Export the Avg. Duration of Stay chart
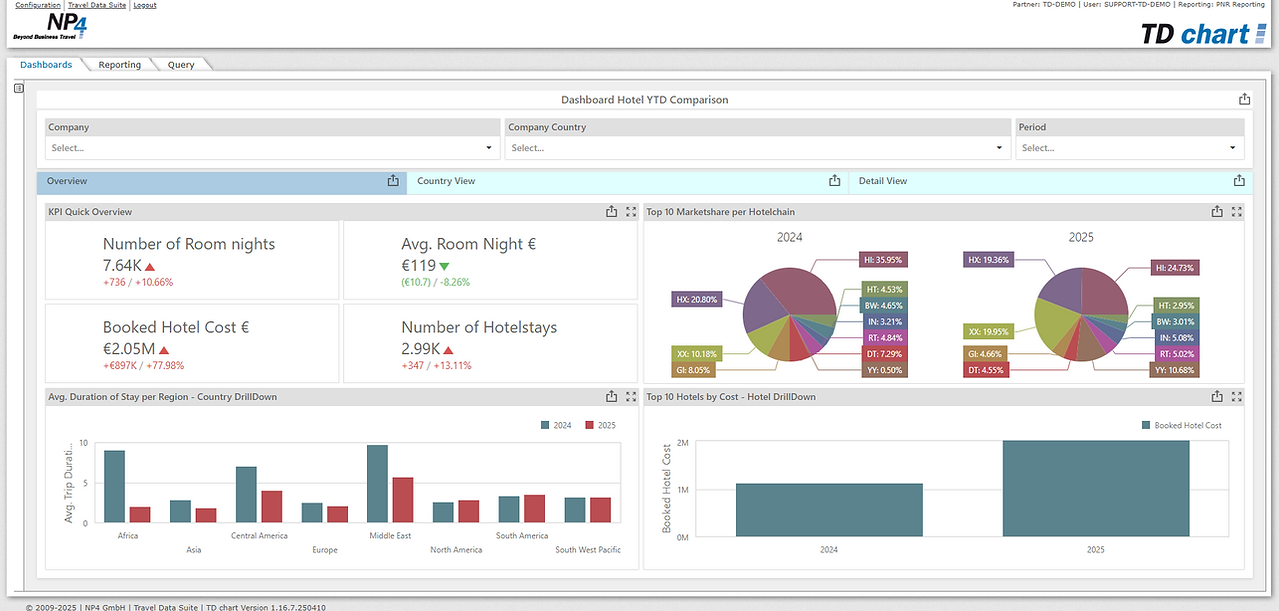This screenshot has height=611, width=1279. (x=611, y=397)
